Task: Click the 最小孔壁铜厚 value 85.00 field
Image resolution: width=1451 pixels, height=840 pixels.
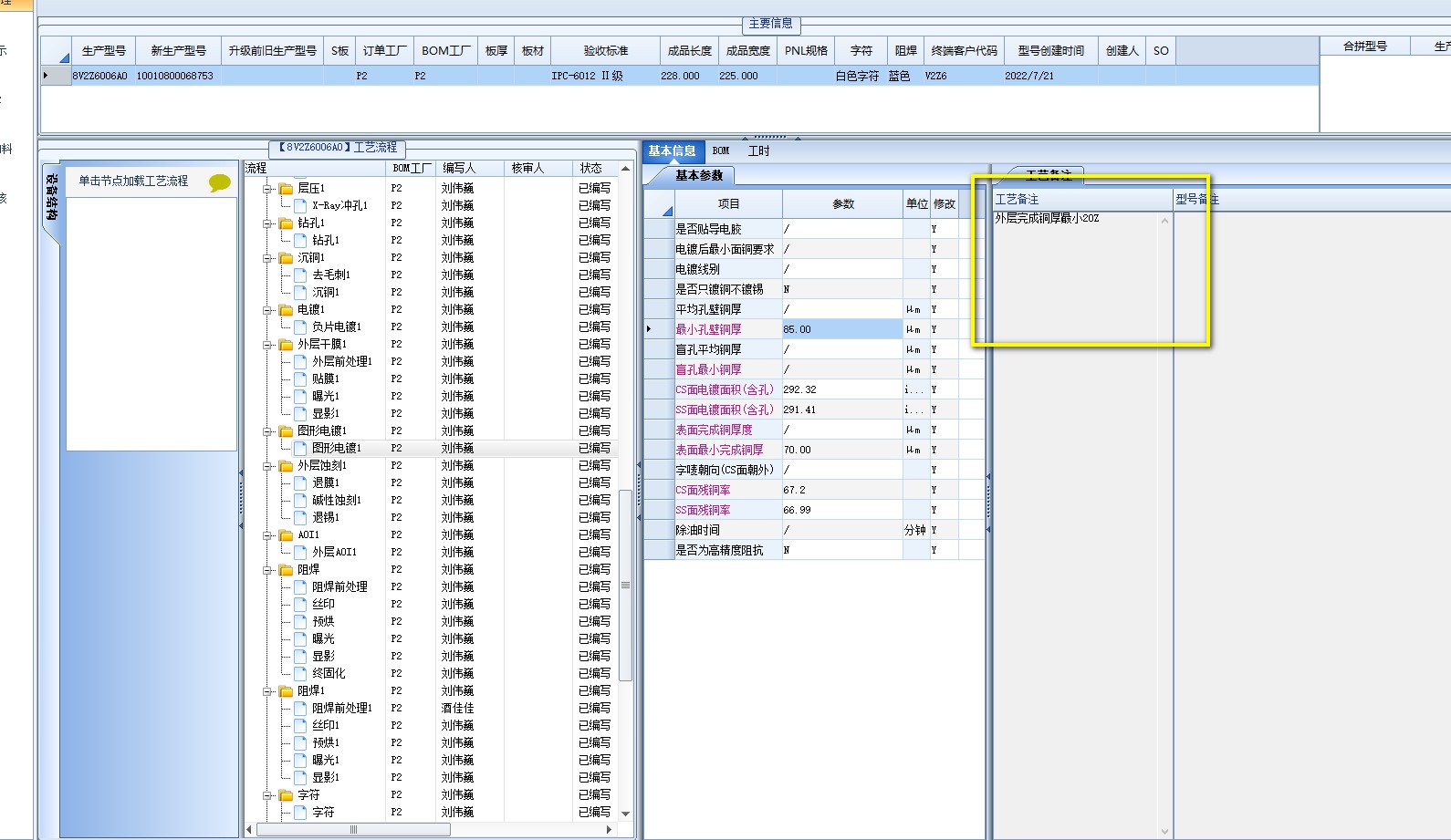Action: (842, 329)
